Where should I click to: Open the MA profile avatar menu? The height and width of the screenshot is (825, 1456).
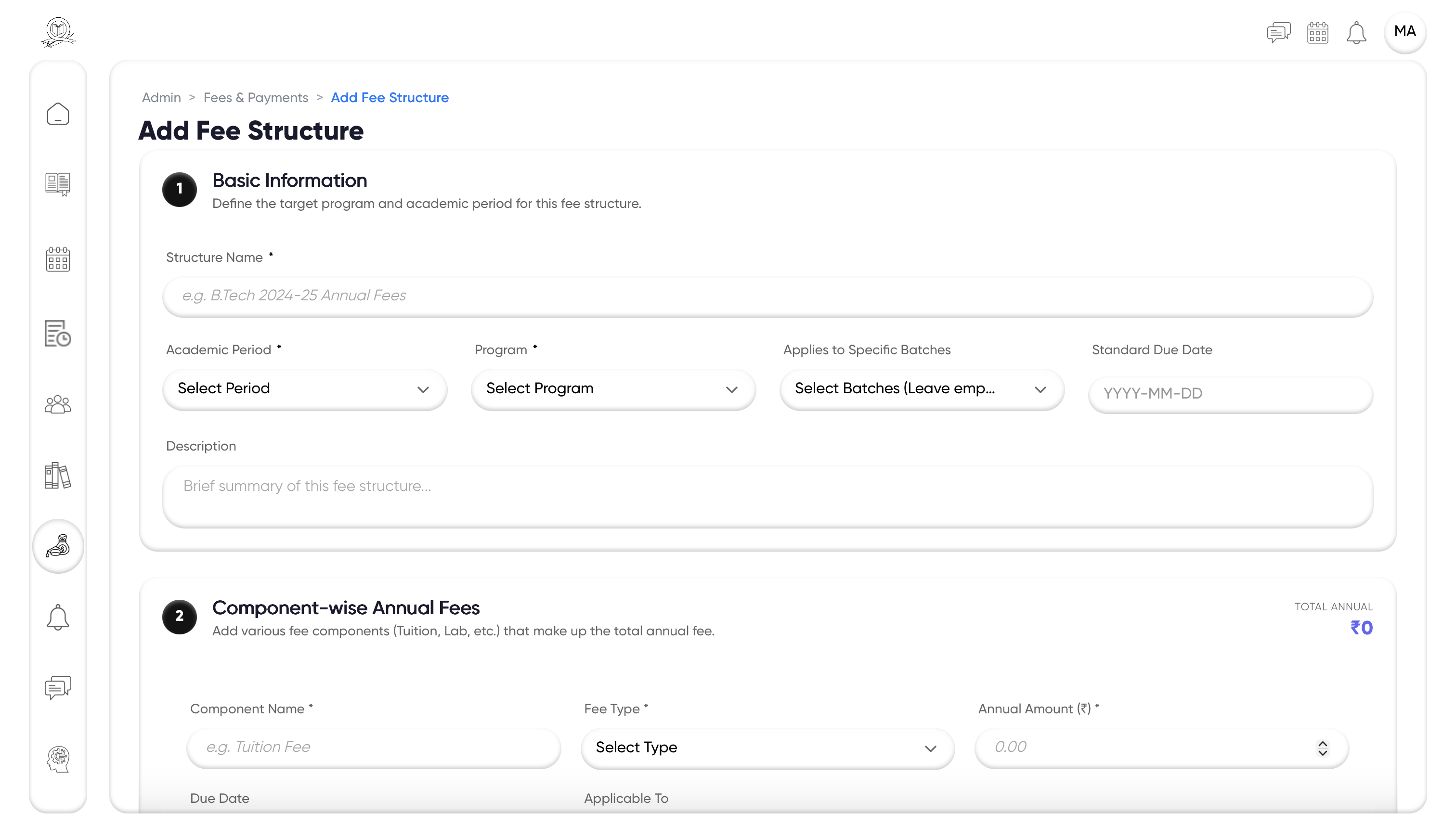1405,32
